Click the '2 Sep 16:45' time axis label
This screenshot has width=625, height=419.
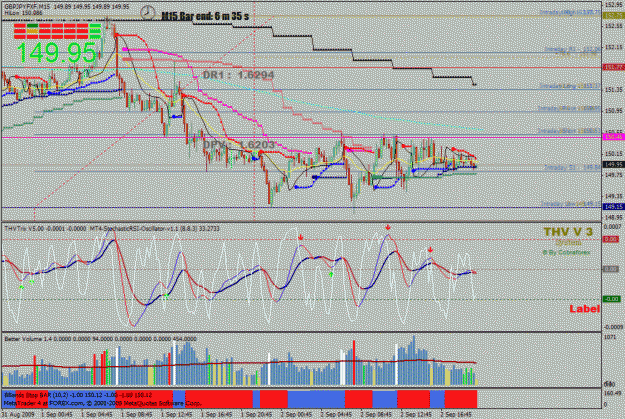456,414
